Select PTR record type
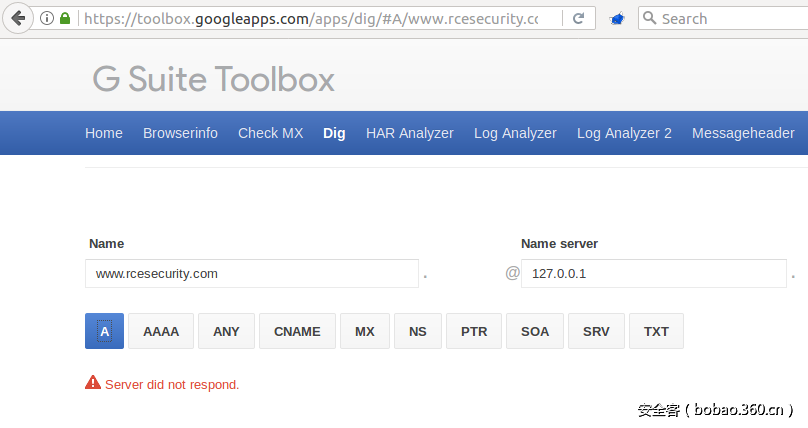Image resolution: width=808 pixels, height=428 pixels. coord(474,331)
